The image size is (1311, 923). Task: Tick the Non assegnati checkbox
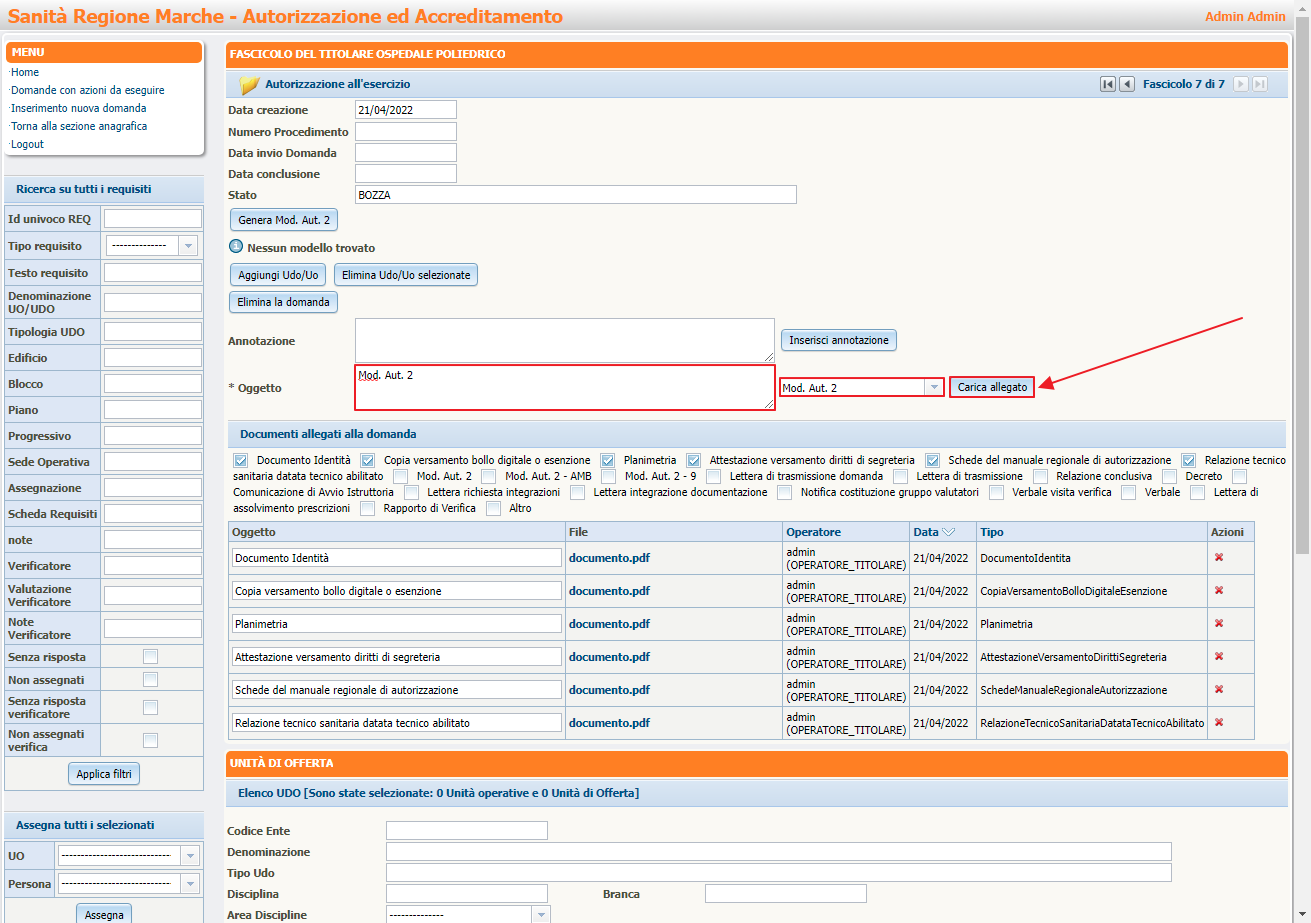click(150, 680)
